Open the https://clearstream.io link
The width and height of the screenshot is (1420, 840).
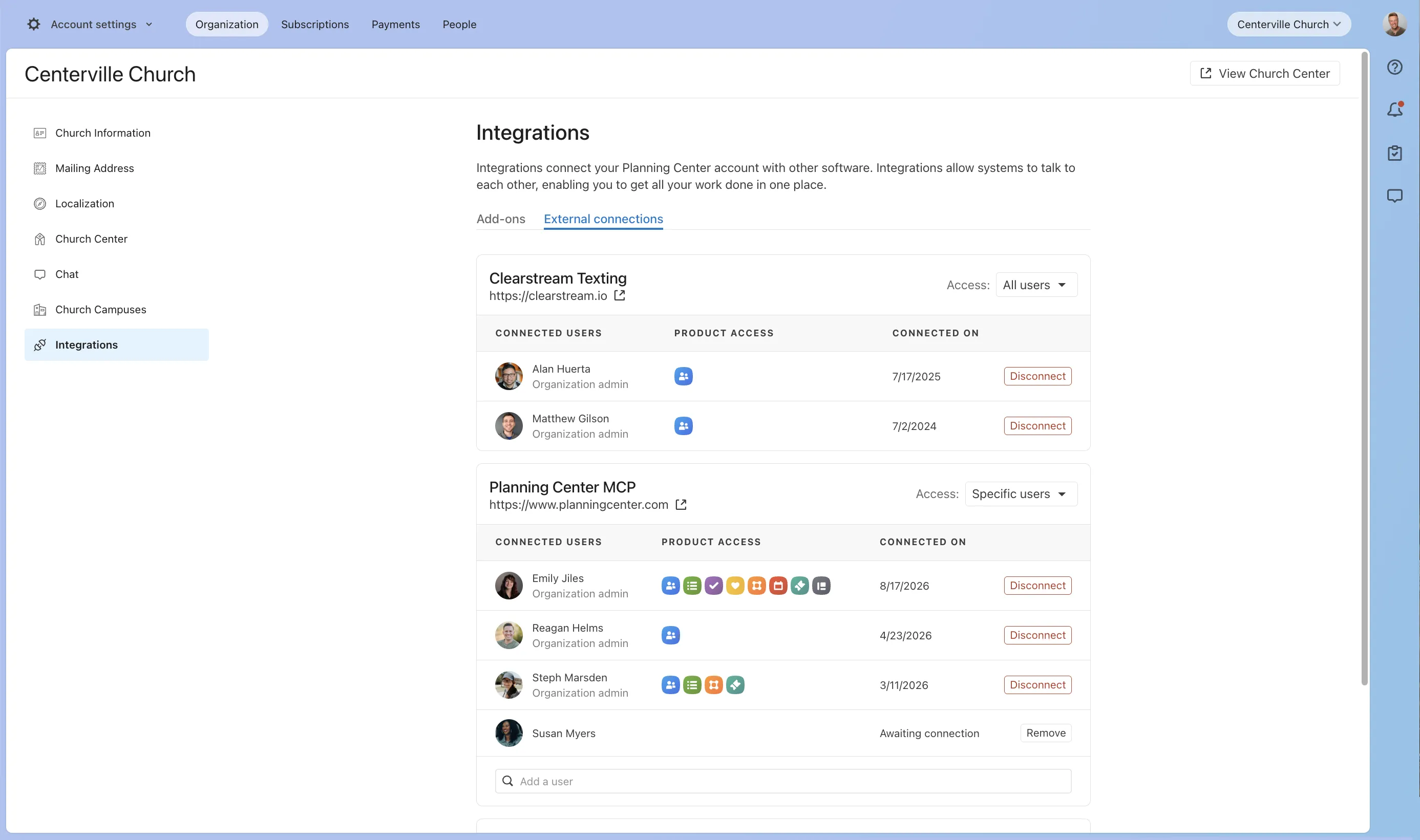point(548,295)
